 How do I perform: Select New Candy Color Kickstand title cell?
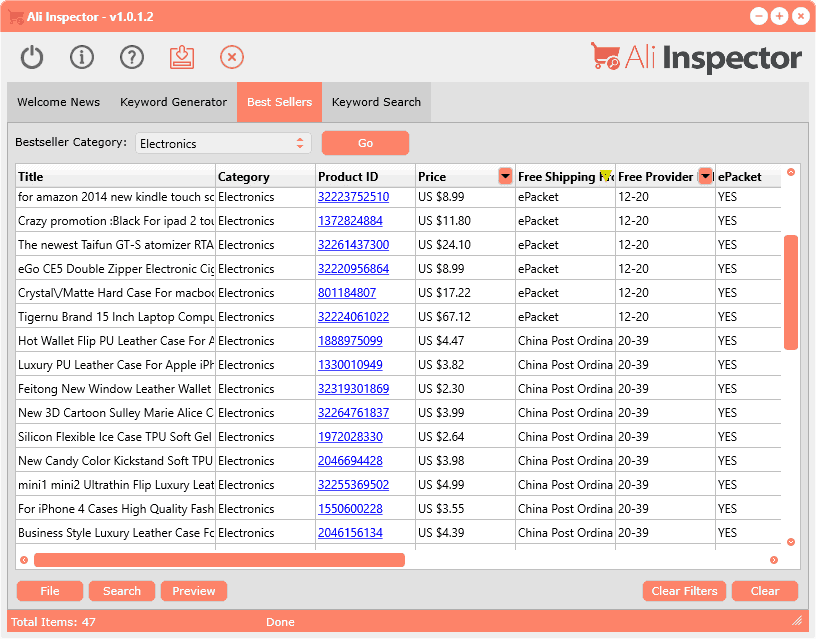click(x=116, y=460)
